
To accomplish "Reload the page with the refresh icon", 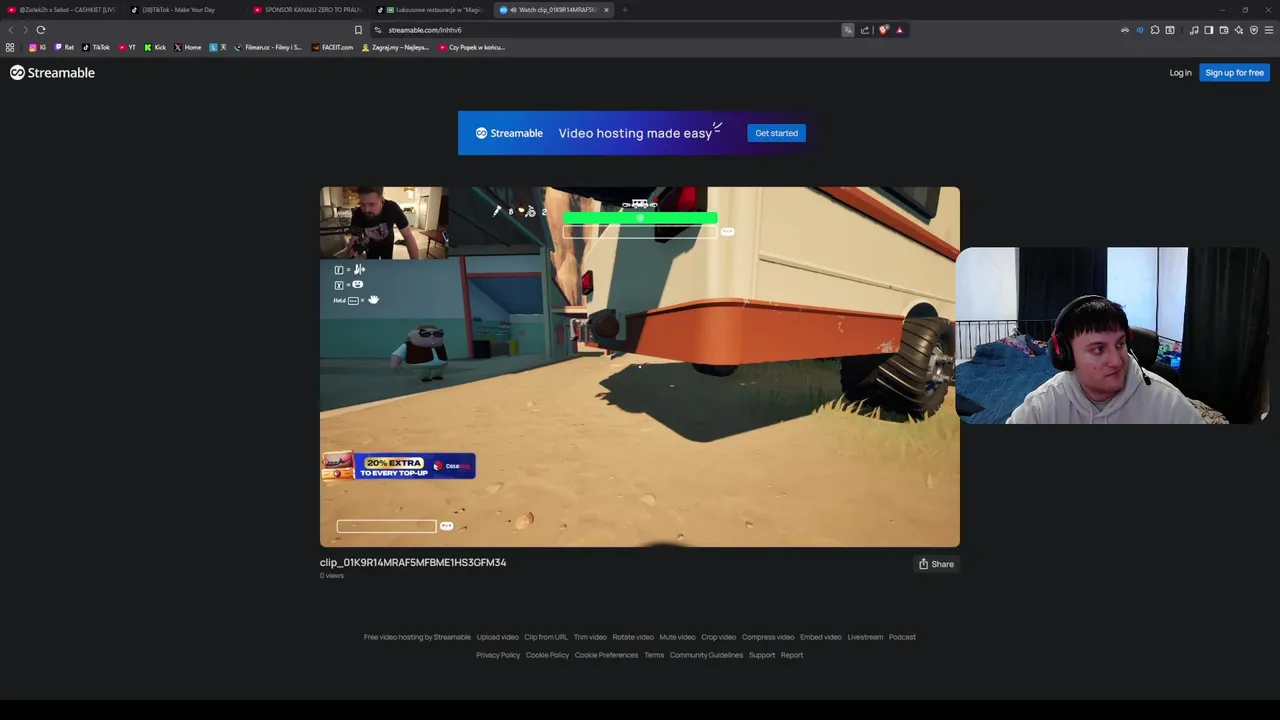I will 41,30.
